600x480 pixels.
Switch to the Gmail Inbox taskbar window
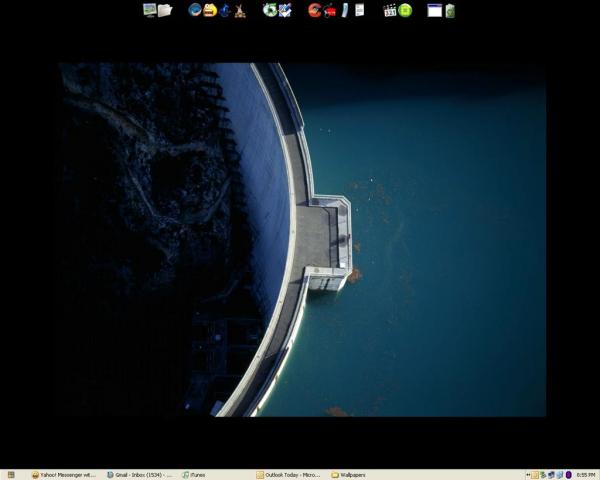(139, 475)
